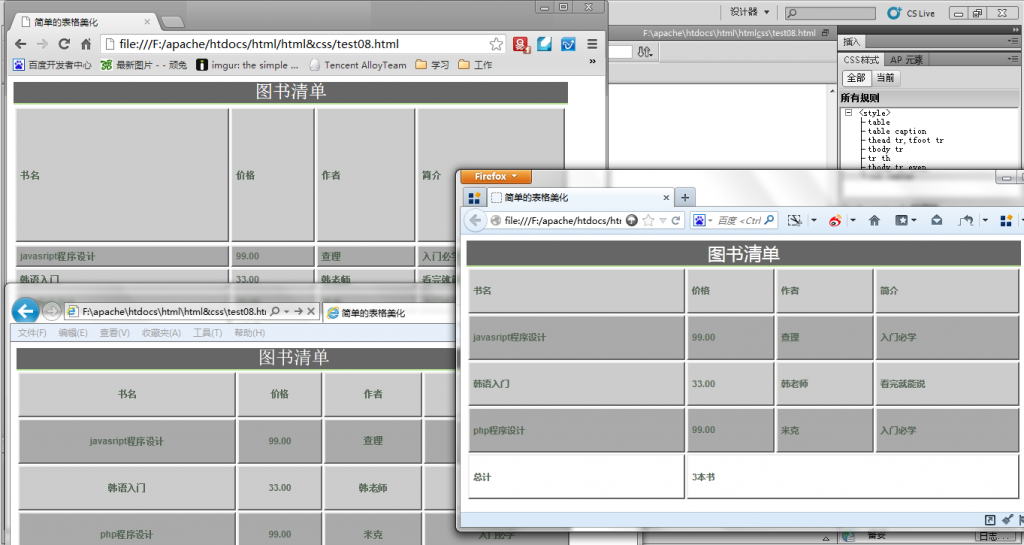
Task: Open new tab in Chrome window
Action: coord(172,22)
